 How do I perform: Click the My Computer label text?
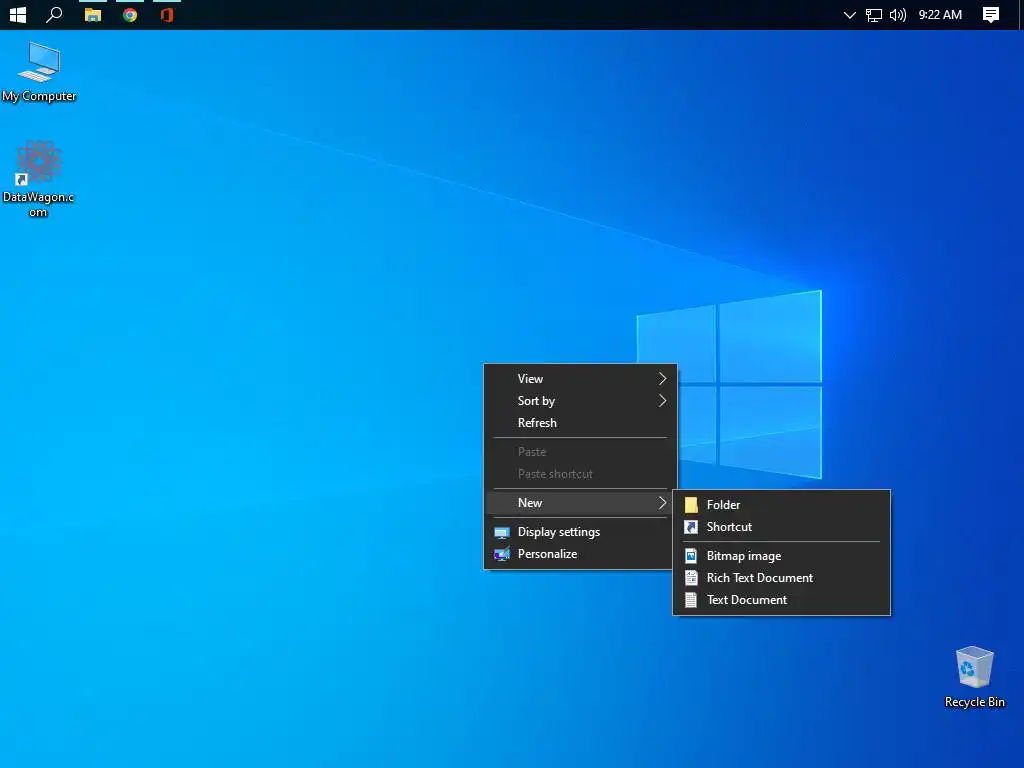point(39,96)
